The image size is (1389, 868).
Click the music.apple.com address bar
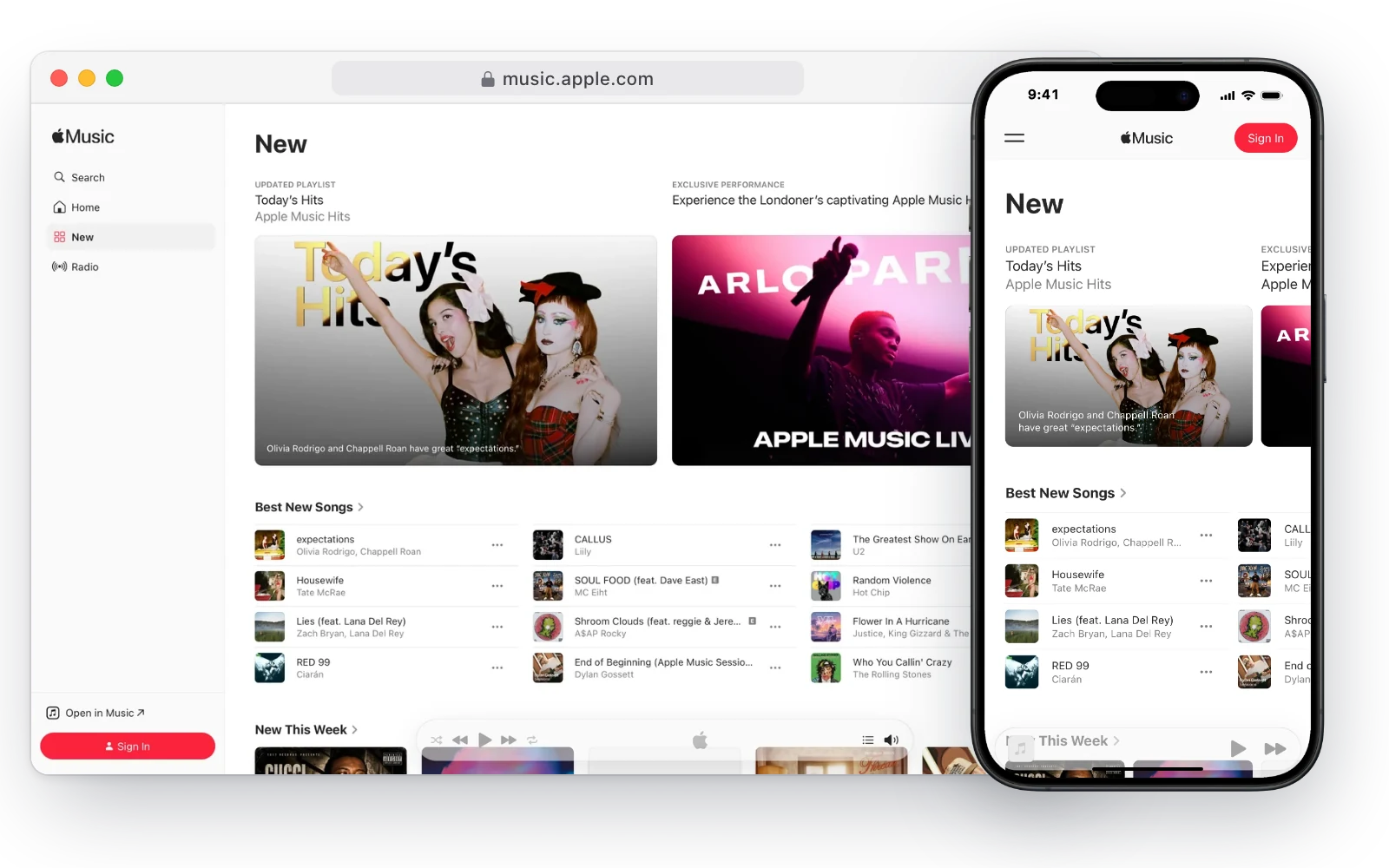(x=568, y=79)
